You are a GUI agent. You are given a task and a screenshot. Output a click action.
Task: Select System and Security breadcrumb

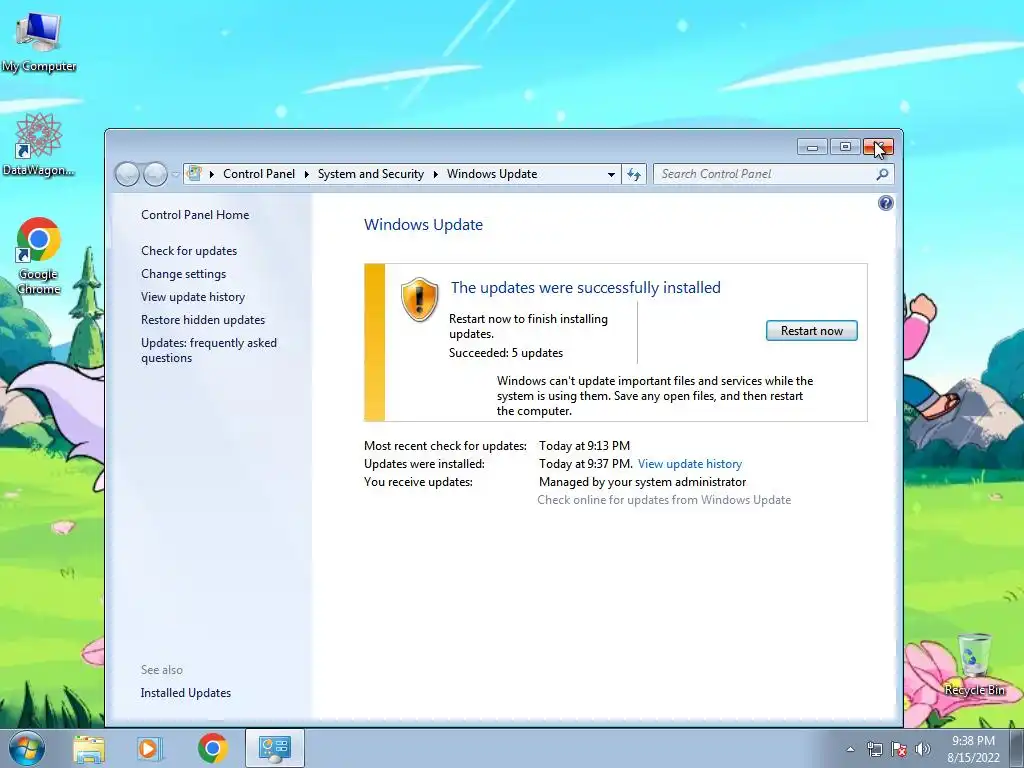tap(370, 174)
